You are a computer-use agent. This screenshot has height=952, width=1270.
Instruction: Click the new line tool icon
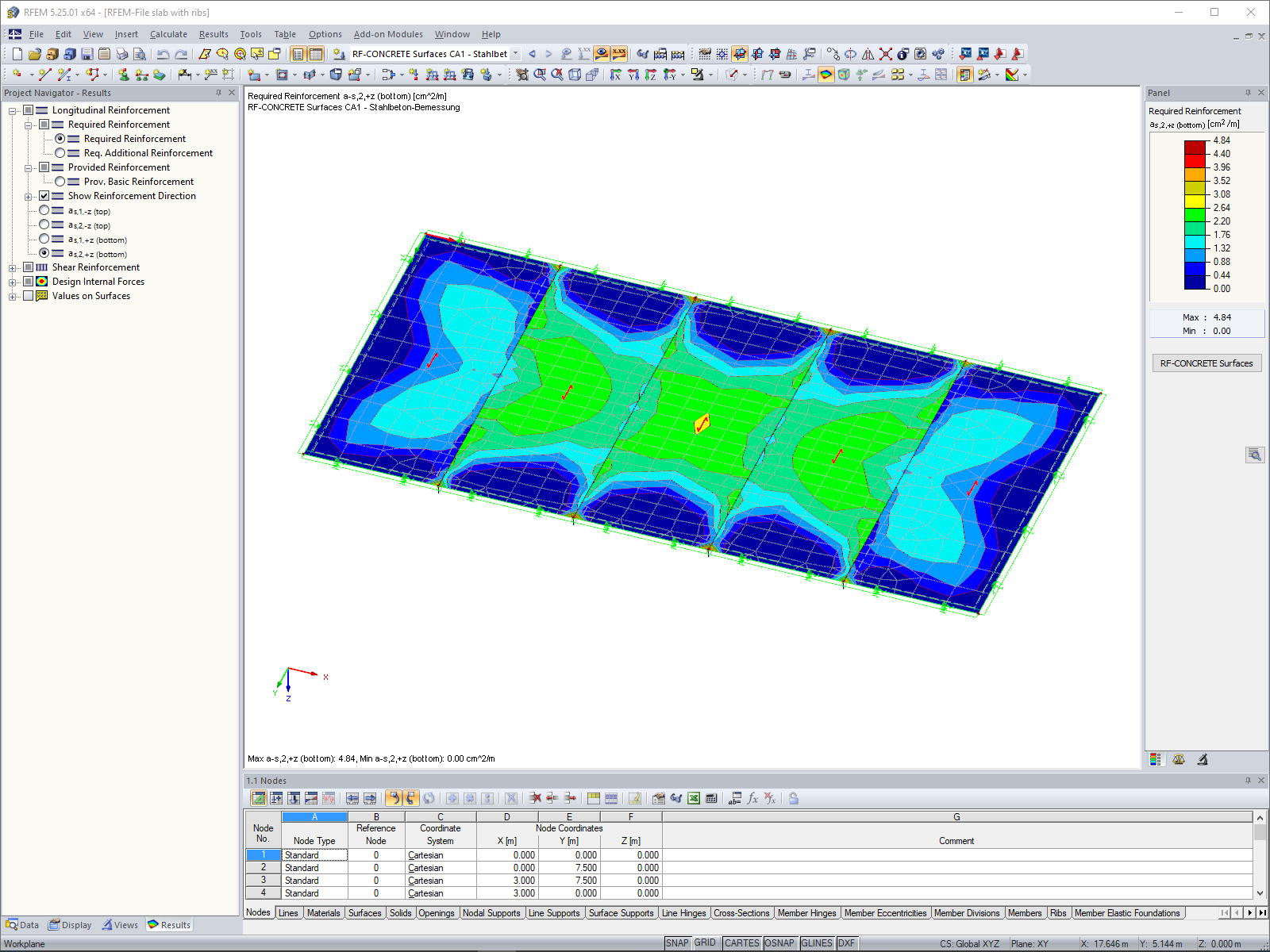[44, 75]
